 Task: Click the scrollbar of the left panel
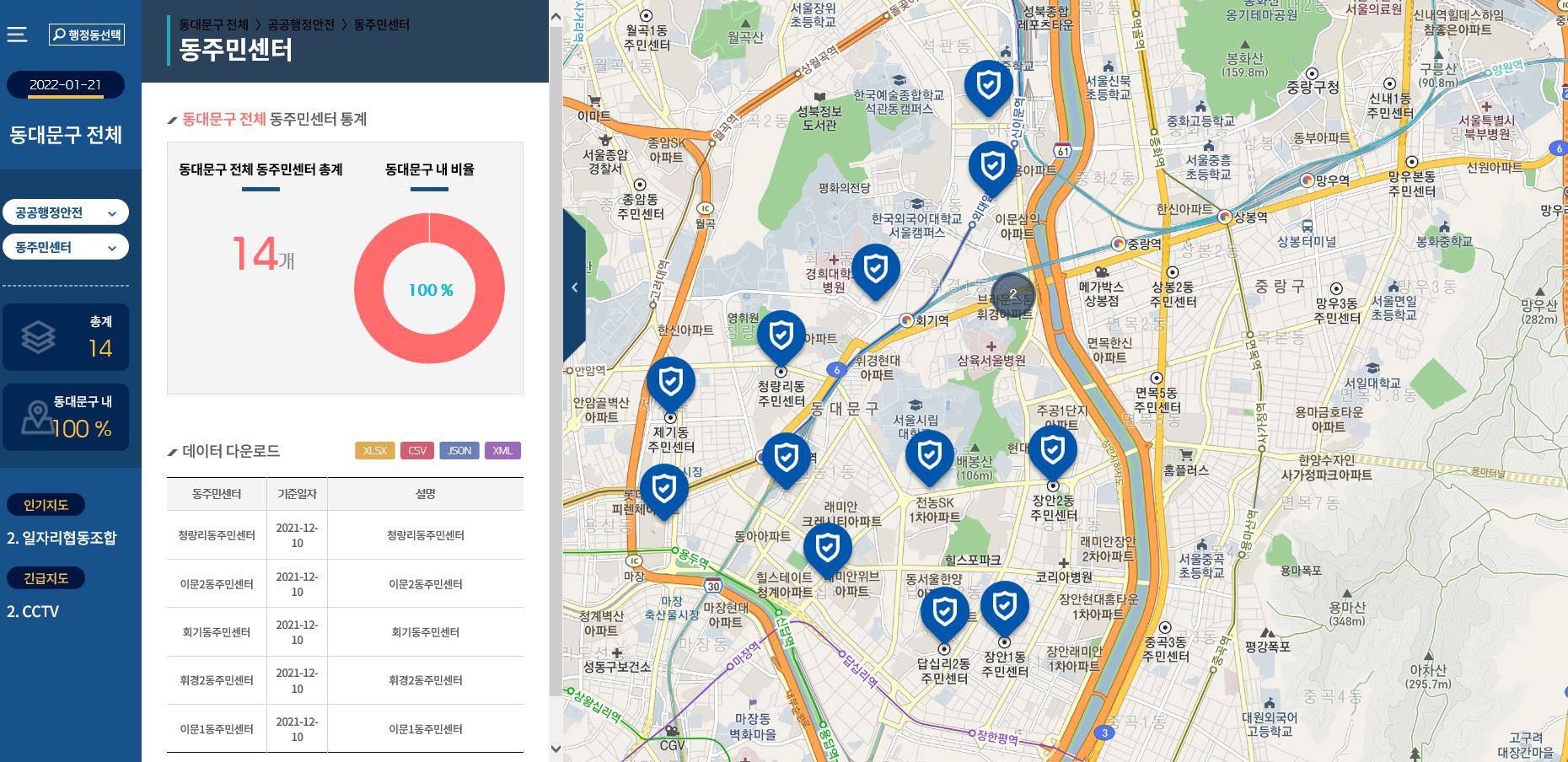click(x=556, y=379)
